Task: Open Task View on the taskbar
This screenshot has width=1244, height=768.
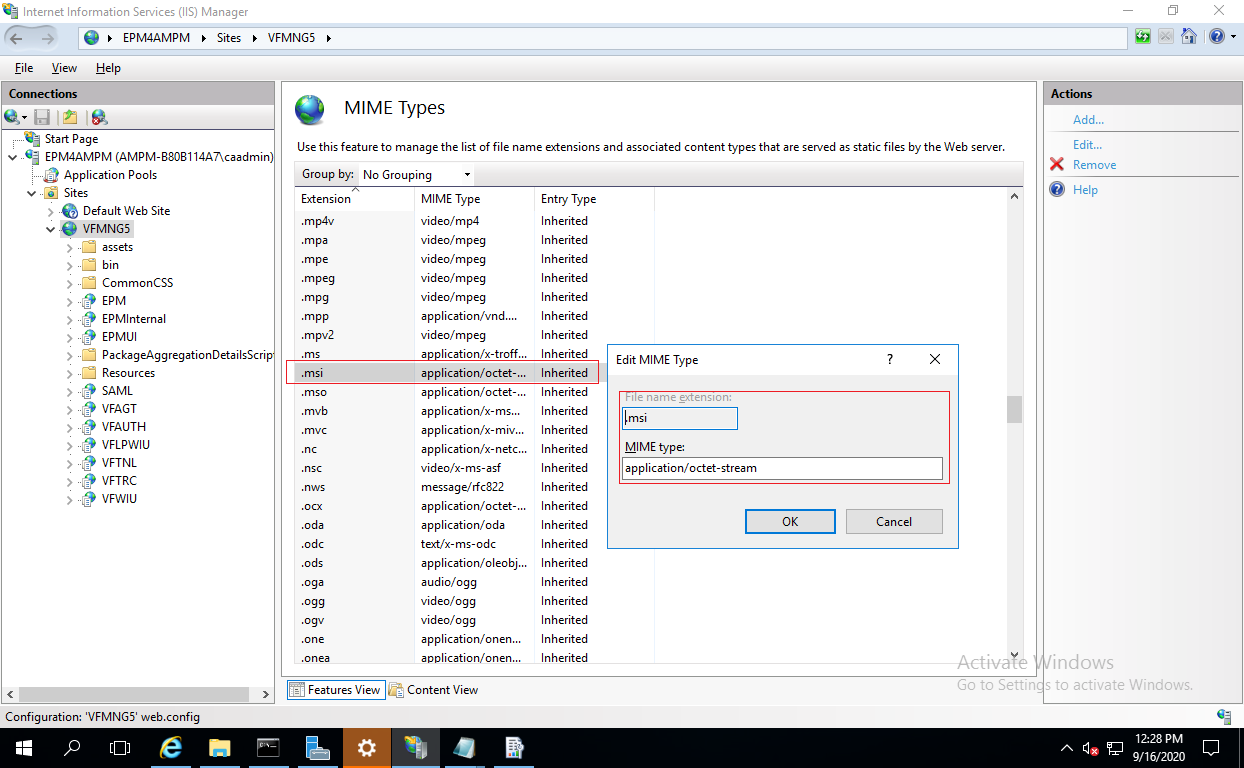Action: (120, 747)
